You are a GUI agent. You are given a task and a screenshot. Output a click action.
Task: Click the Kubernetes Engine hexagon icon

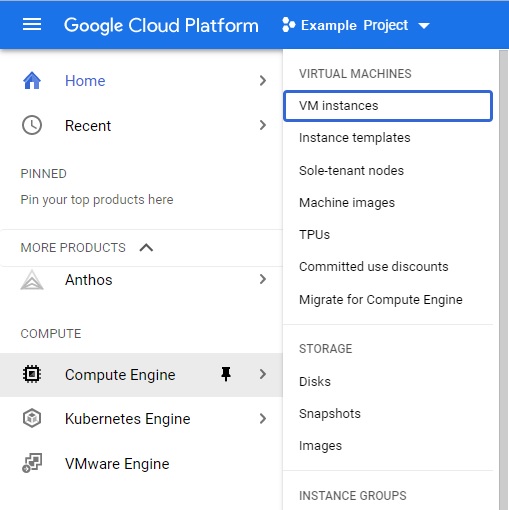tap(32, 418)
